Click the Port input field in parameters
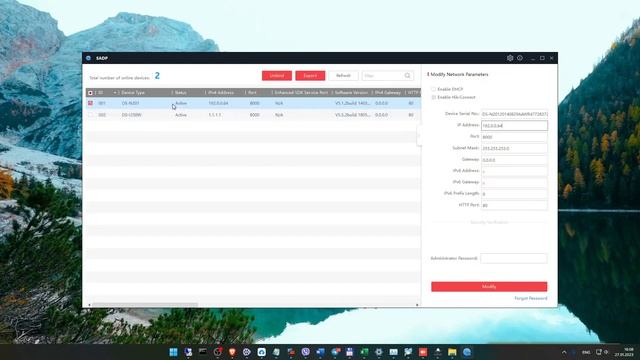The height and width of the screenshot is (360, 640). [514, 137]
